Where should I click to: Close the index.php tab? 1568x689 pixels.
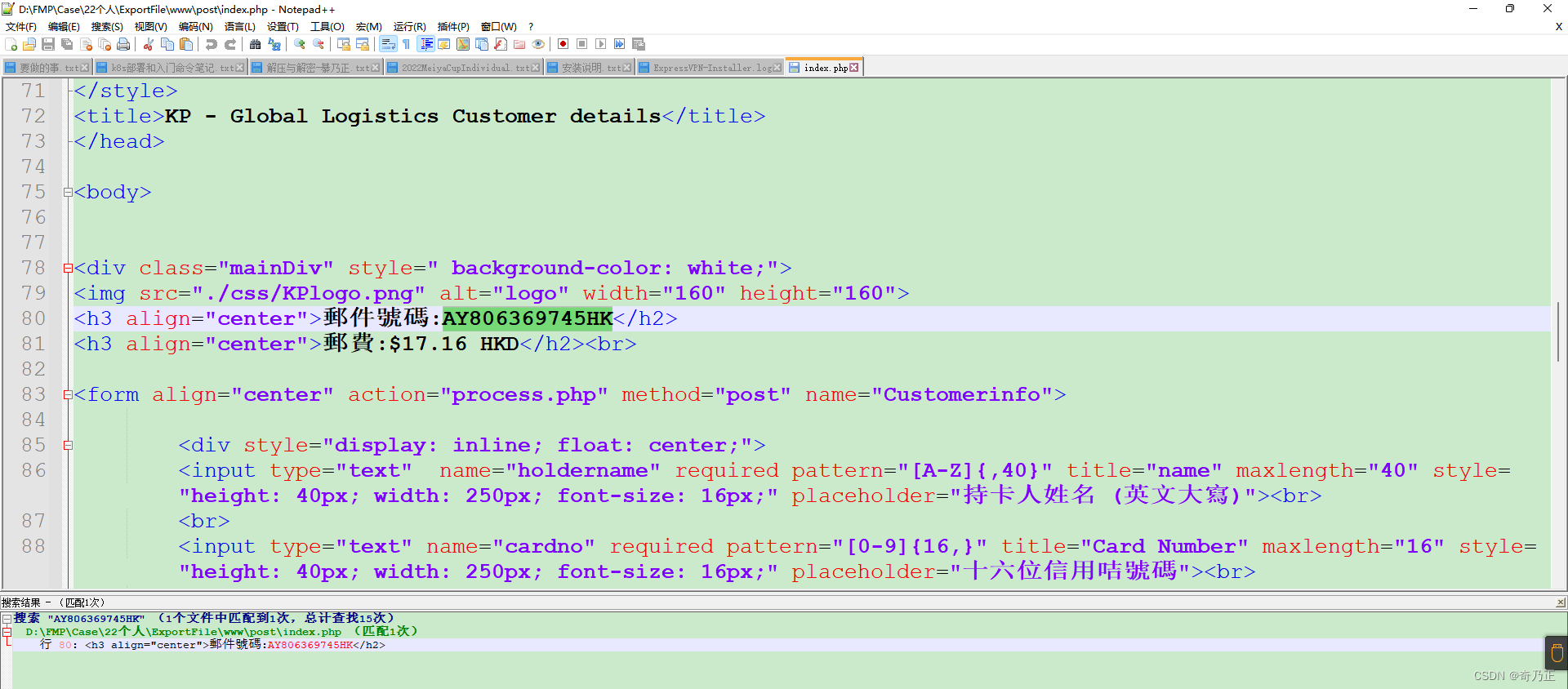tap(854, 68)
